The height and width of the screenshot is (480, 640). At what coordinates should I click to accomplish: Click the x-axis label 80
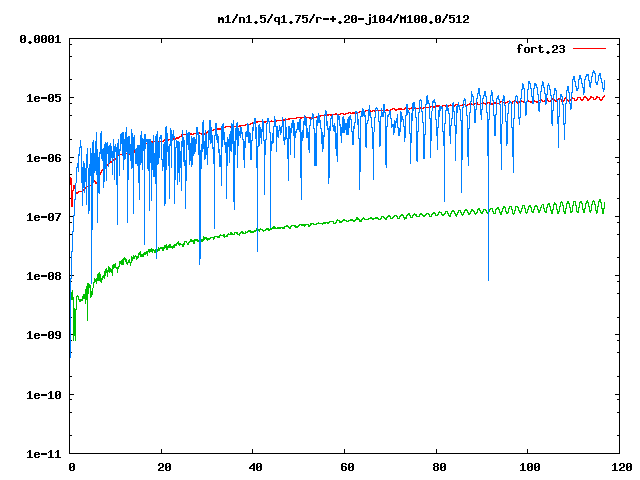tap(439, 467)
